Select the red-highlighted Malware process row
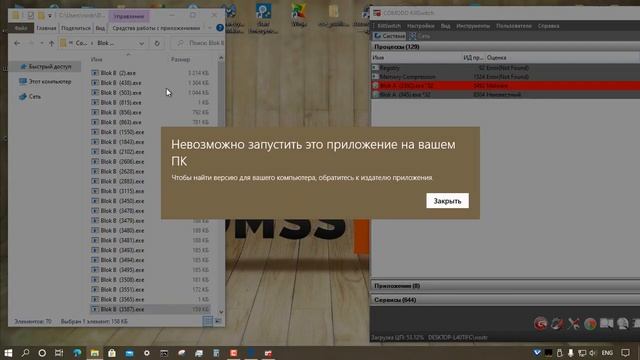 505,86
